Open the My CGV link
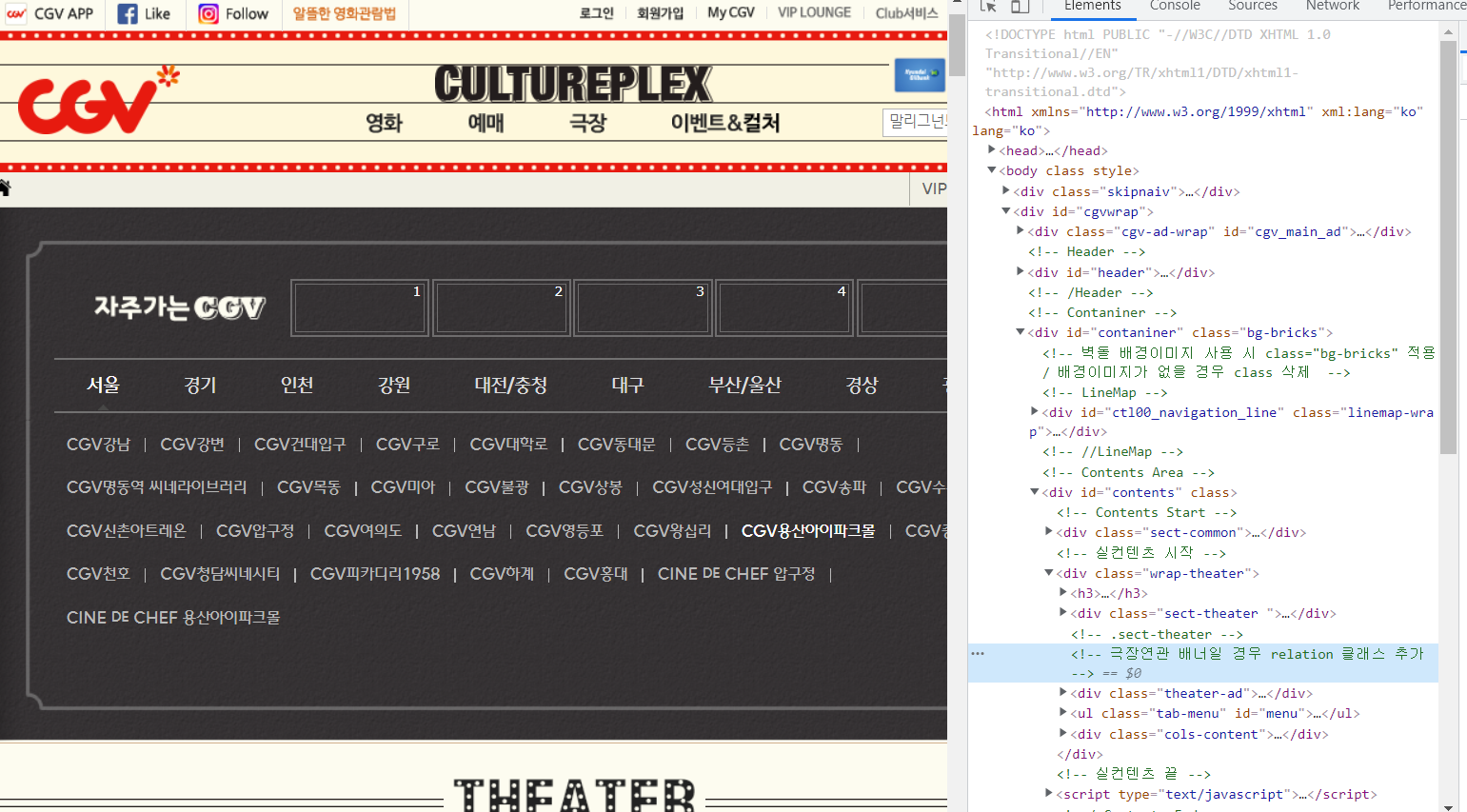Screen dimensions: 1467x812 coord(731,12)
